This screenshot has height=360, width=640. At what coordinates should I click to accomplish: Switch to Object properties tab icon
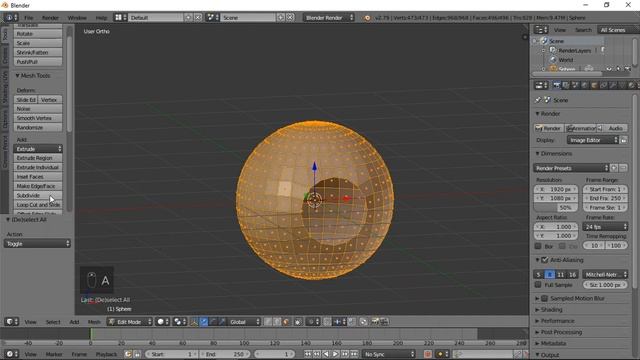click(x=594, y=85)
